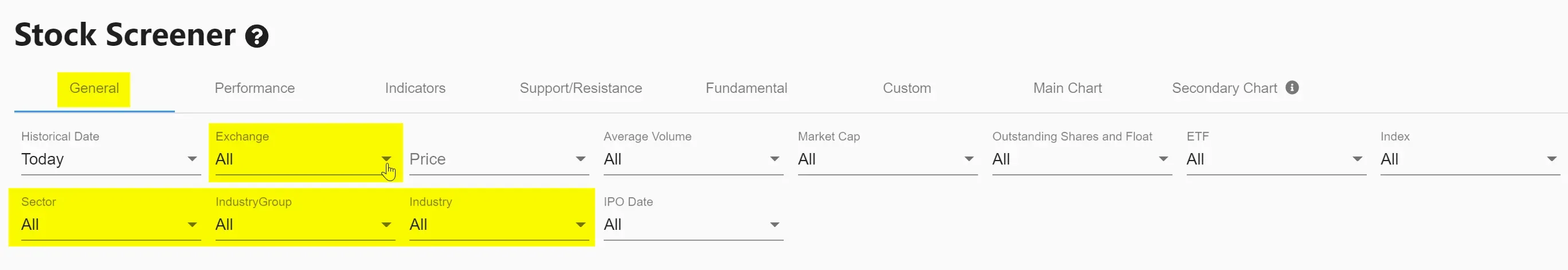Click the Stock Screener help question-mark icon
The height and width of the screenshot is (270, 1568).
click(x=256, y=37)
